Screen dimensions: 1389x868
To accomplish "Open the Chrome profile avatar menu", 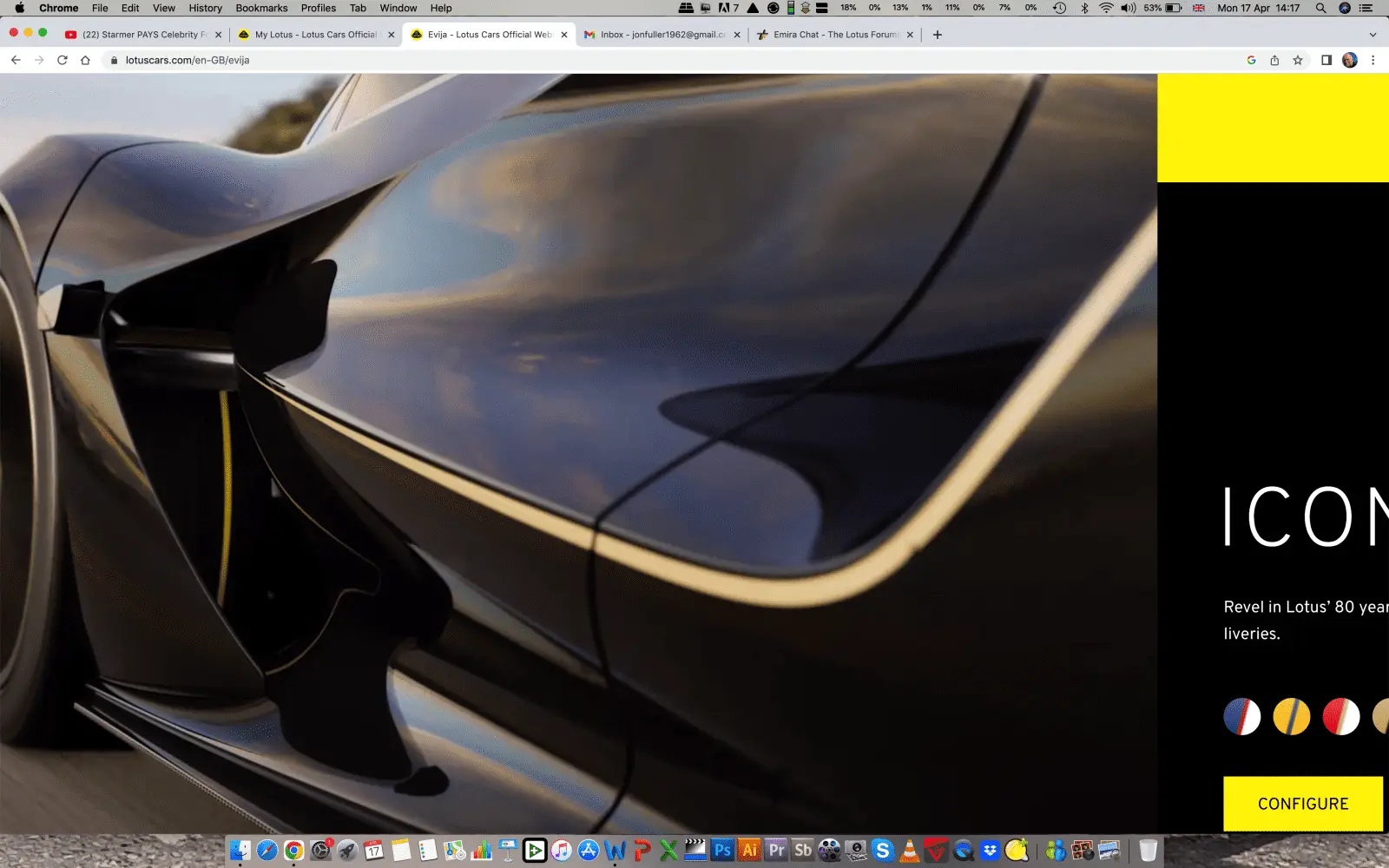I will coord(1349,60).
